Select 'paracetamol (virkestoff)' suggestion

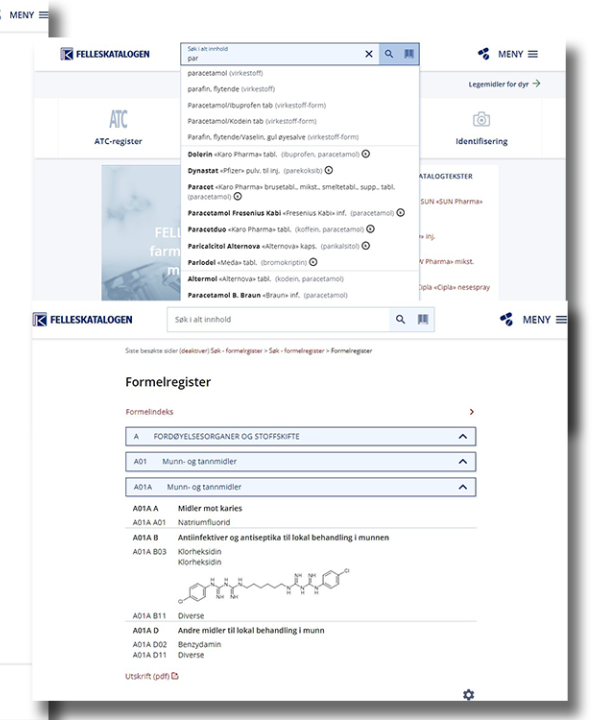tap(225, 74)
